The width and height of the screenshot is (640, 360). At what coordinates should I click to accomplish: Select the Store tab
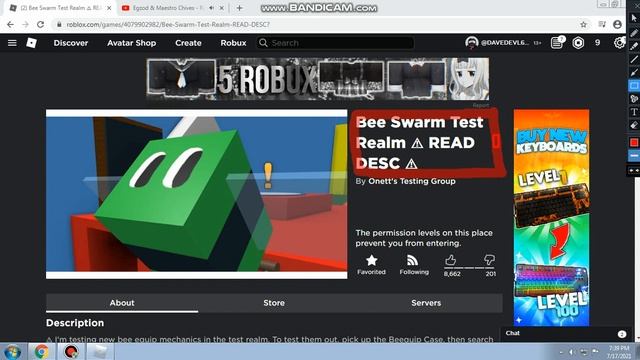[x=274, y=303]
